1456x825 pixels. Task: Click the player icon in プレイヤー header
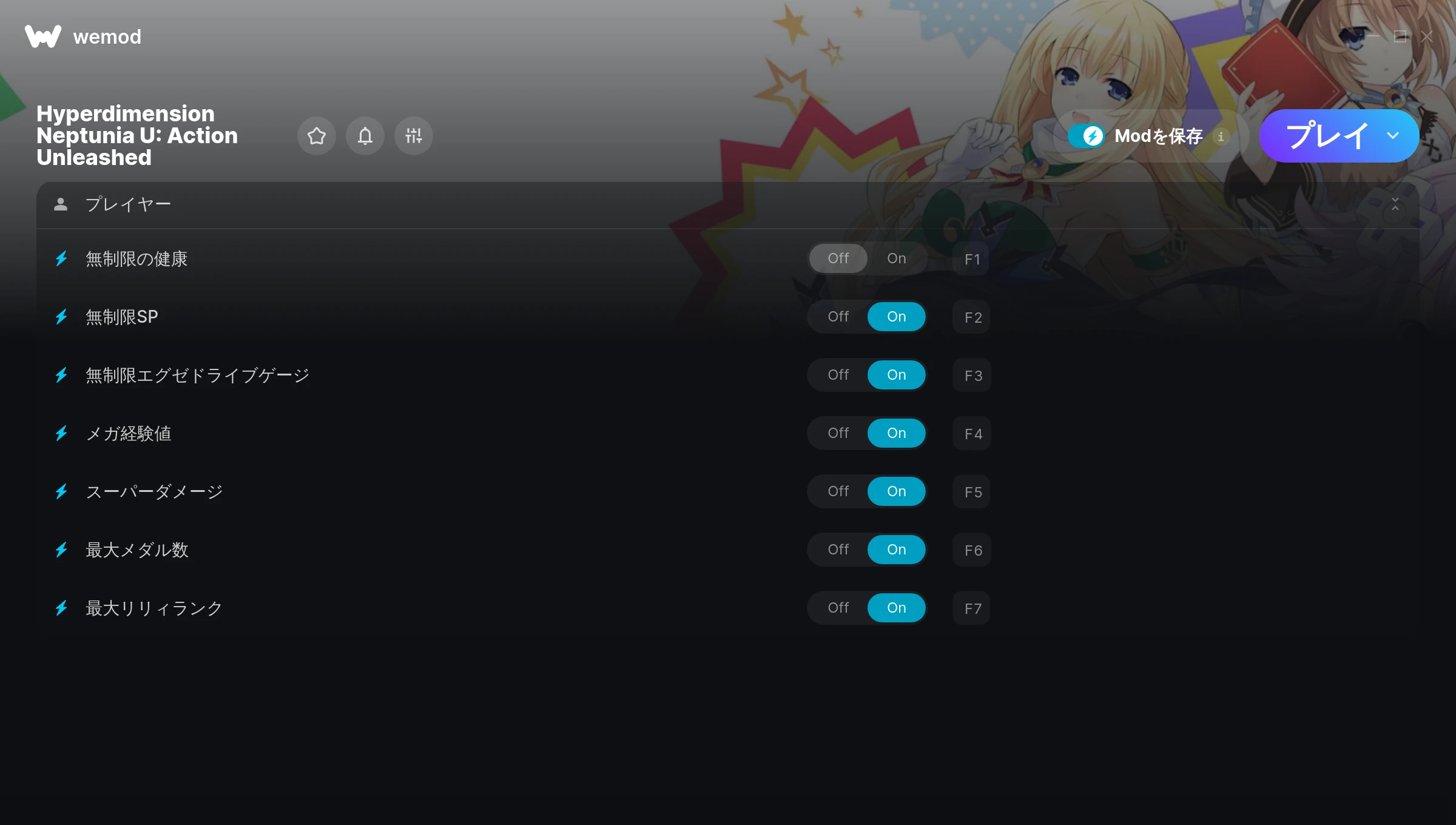(61, 204)
